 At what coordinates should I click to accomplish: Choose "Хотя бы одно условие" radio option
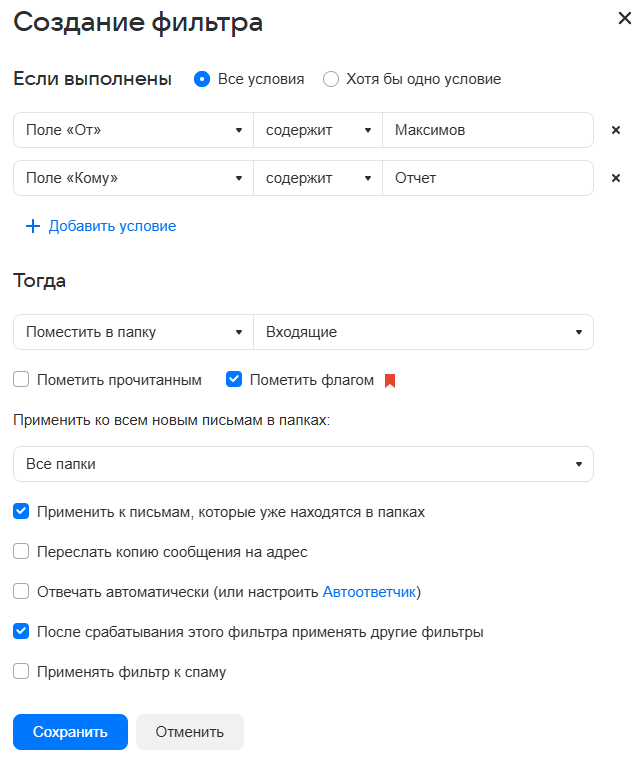pyautogui.click(x=331, y=79)
